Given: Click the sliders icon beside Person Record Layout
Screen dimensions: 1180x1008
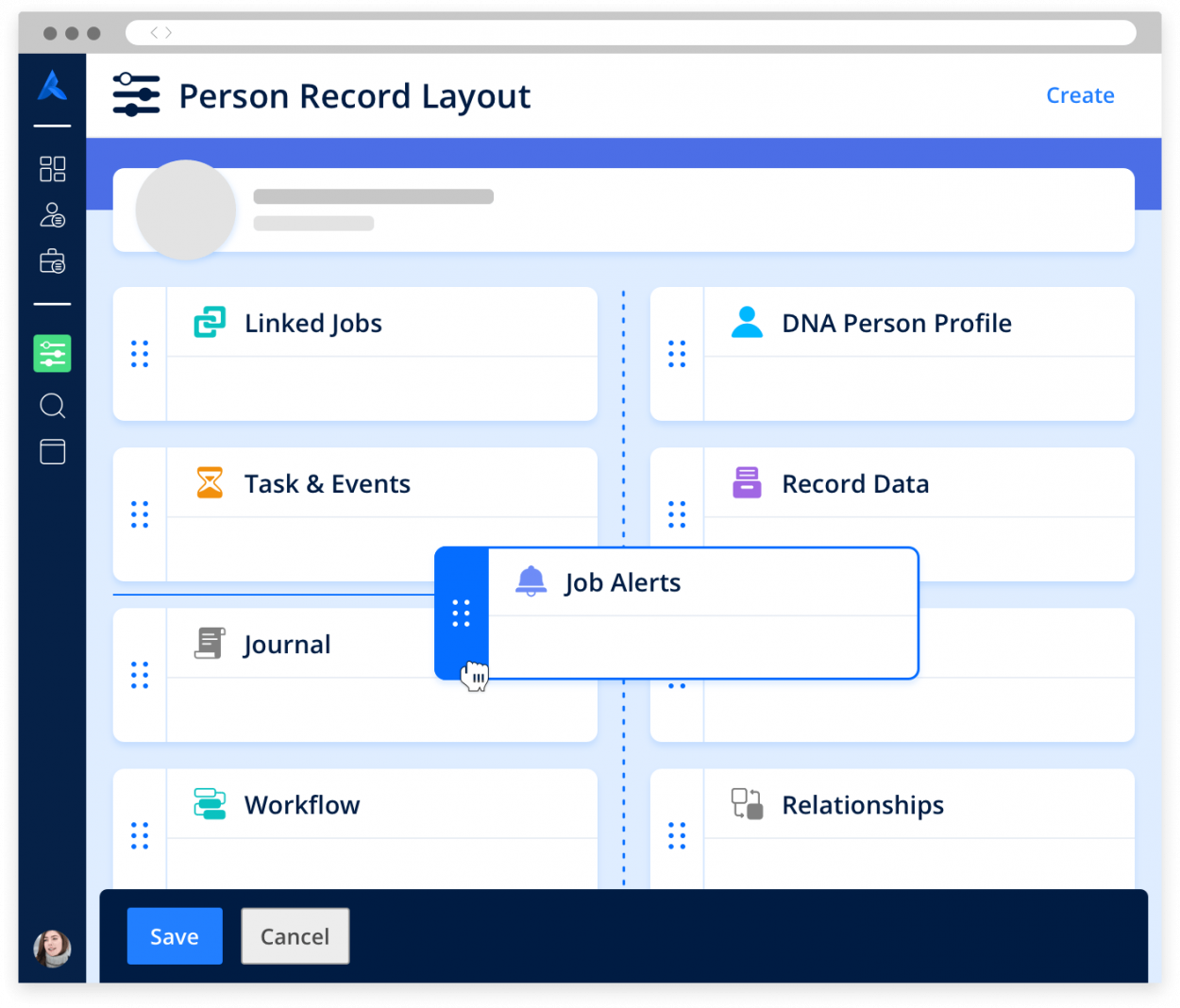Looking at the screenshot, I should point(136,94).
